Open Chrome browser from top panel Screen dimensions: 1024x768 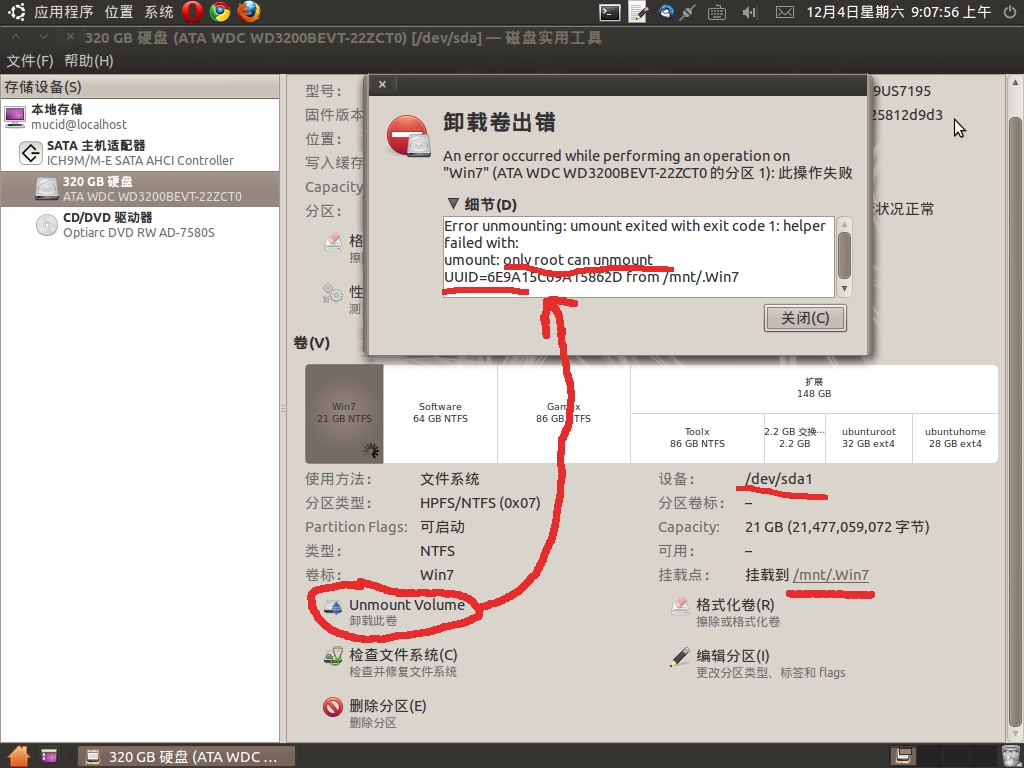[220, 12]
